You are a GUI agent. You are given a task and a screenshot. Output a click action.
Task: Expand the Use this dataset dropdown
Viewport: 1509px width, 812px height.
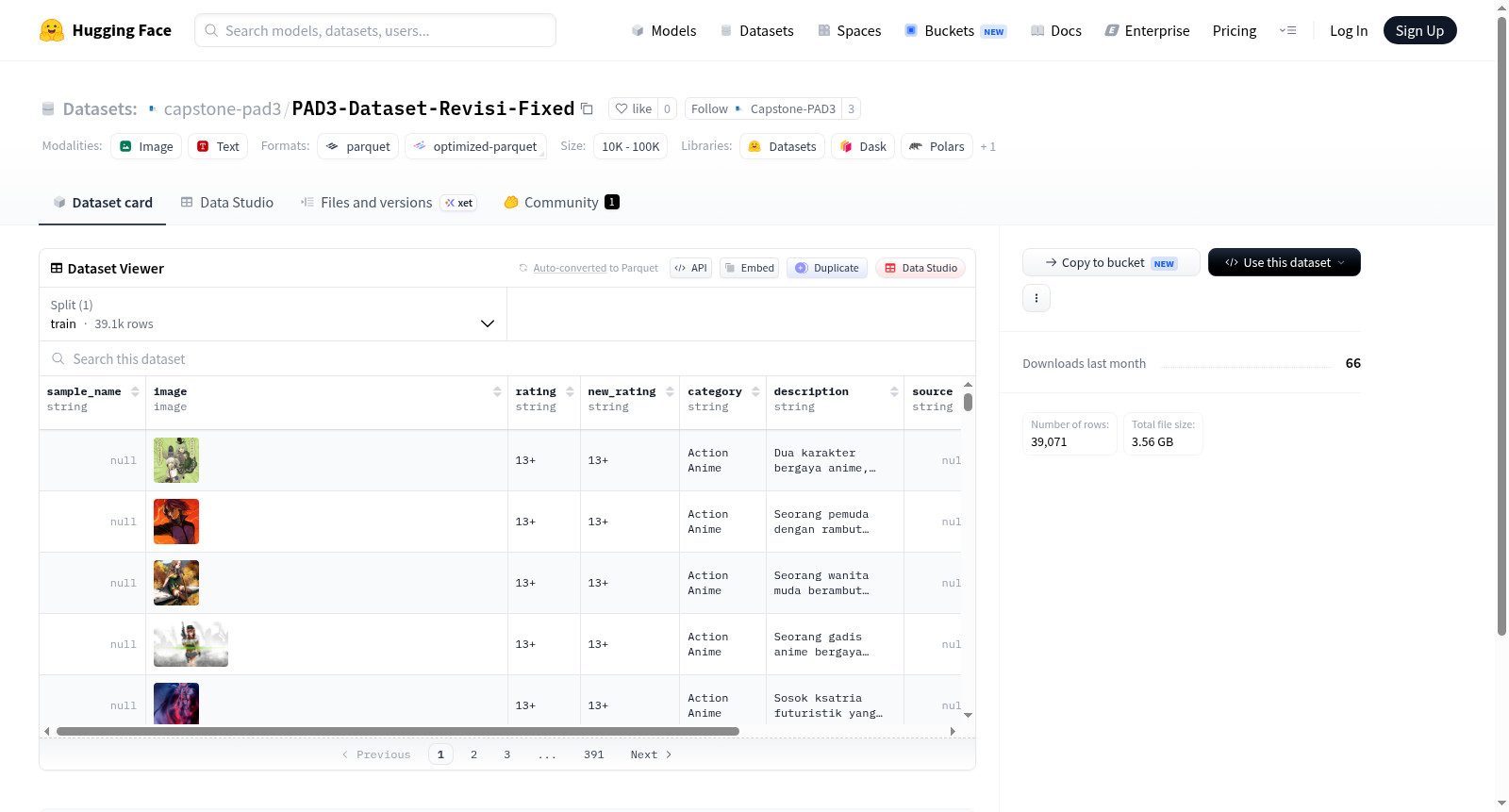tap(1284, 262)
